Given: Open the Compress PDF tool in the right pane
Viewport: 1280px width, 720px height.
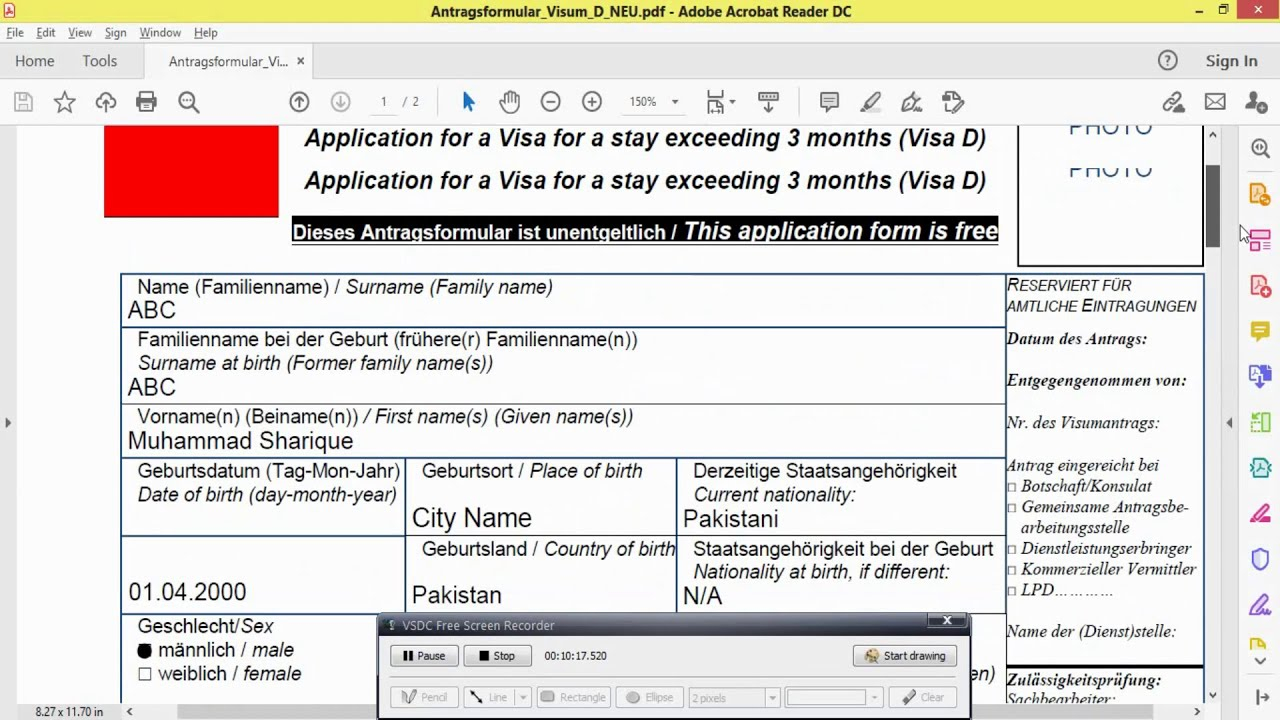Looking at the screenshot, I should [x=1260, y=467].
